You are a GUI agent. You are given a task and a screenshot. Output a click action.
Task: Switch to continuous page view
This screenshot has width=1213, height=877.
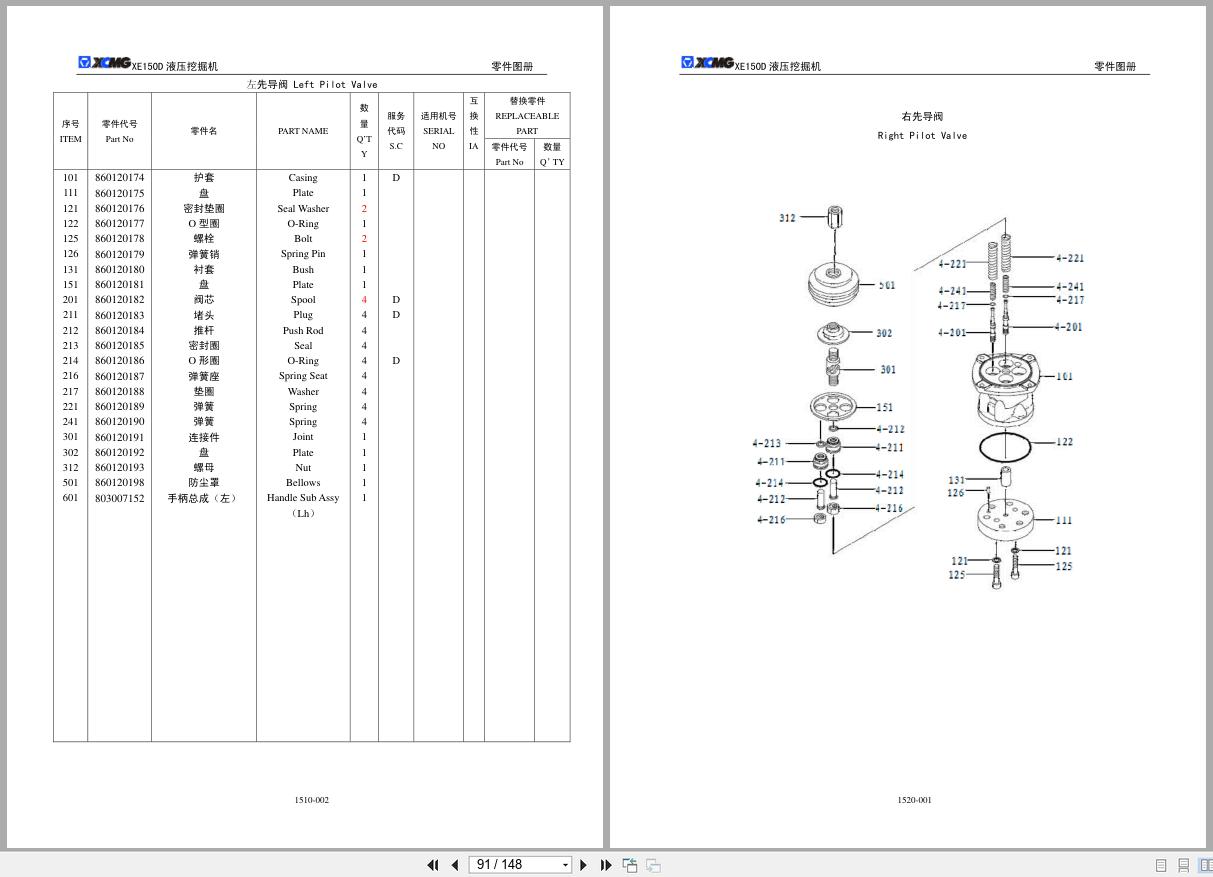1183,865
